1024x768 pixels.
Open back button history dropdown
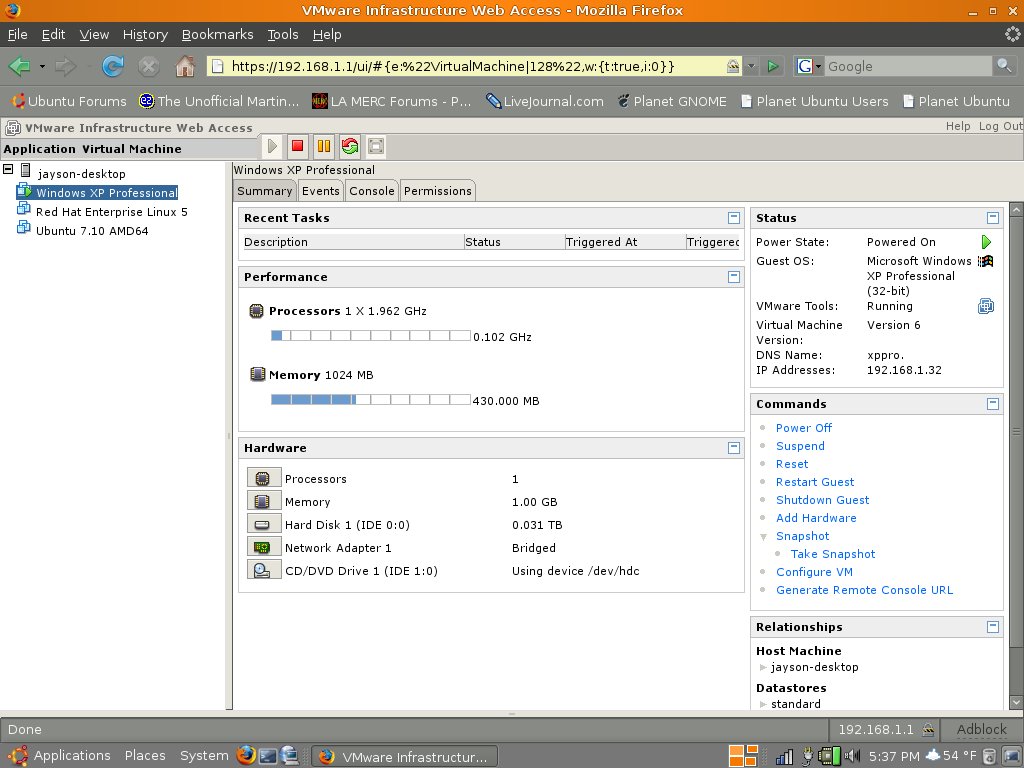pyautogui.click(x=42, y=66)
